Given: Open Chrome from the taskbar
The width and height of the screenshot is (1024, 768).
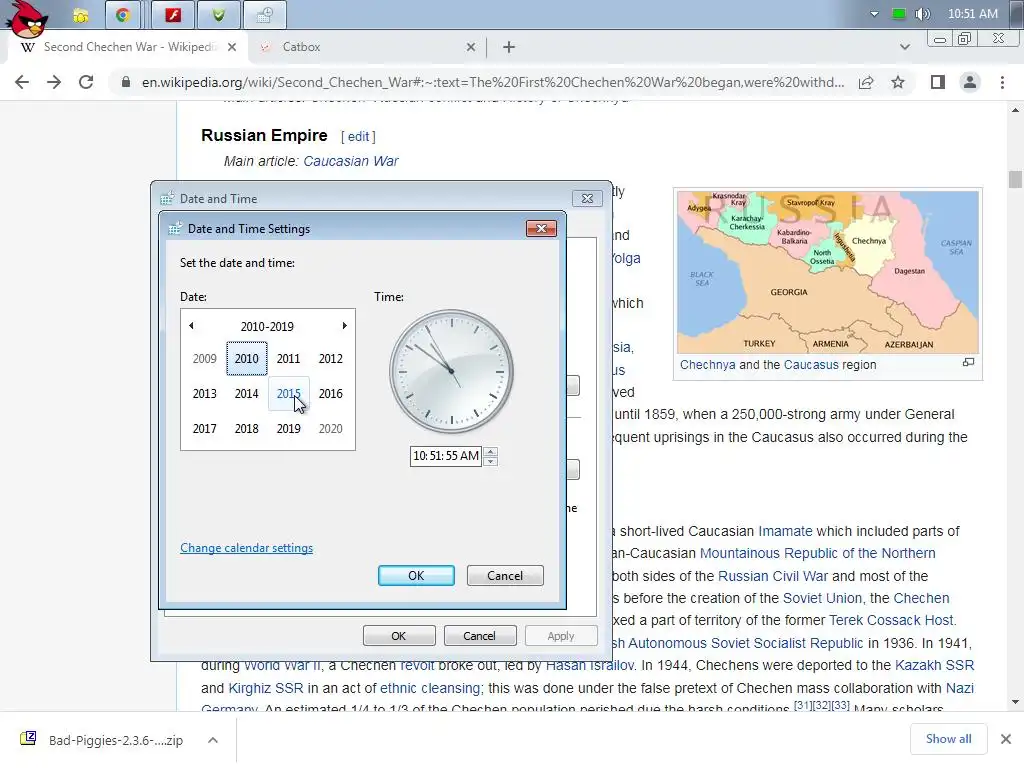Looking at the screenshot, I should tap(123, 15).
